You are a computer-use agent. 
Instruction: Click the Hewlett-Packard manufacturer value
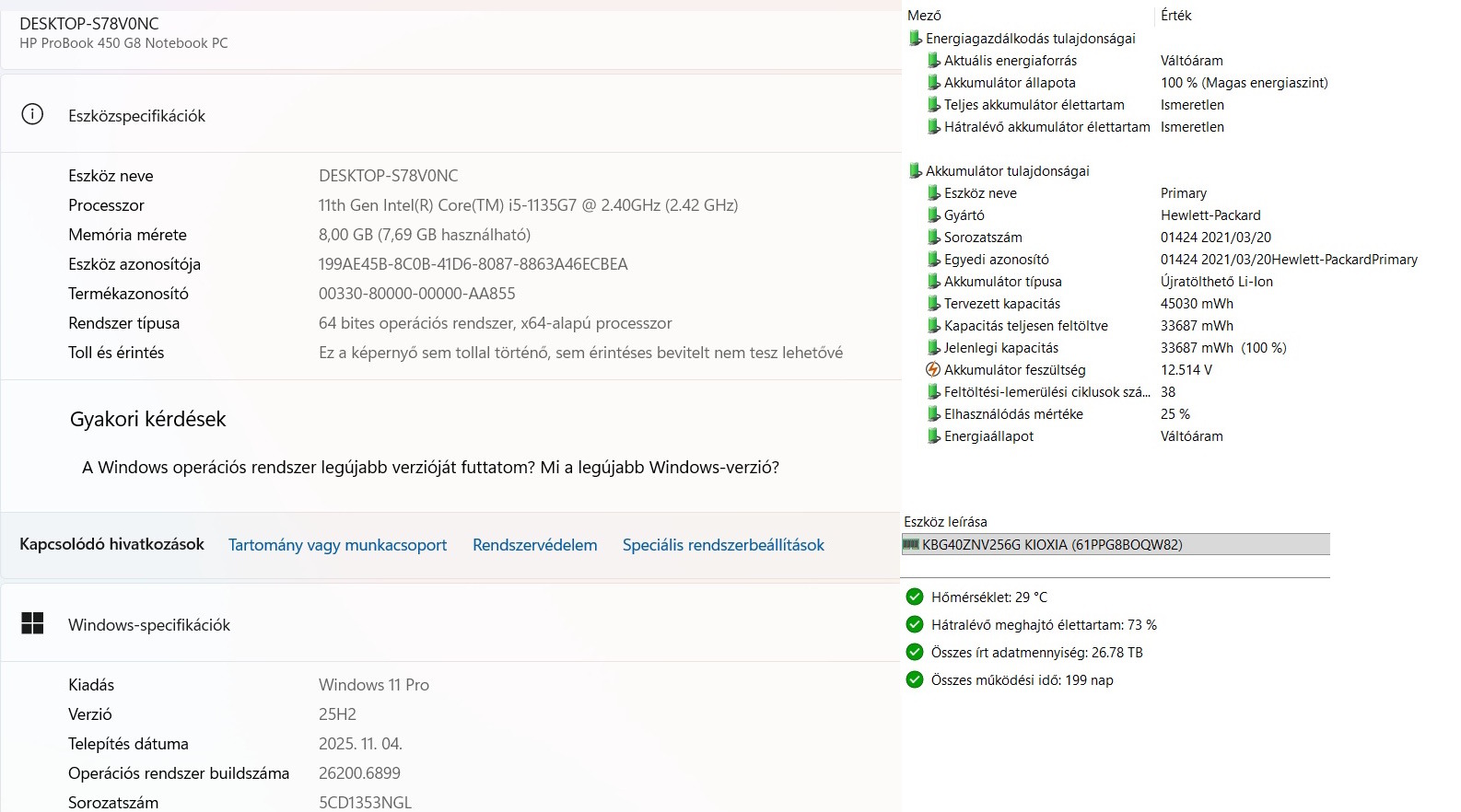coord(1210,215)
